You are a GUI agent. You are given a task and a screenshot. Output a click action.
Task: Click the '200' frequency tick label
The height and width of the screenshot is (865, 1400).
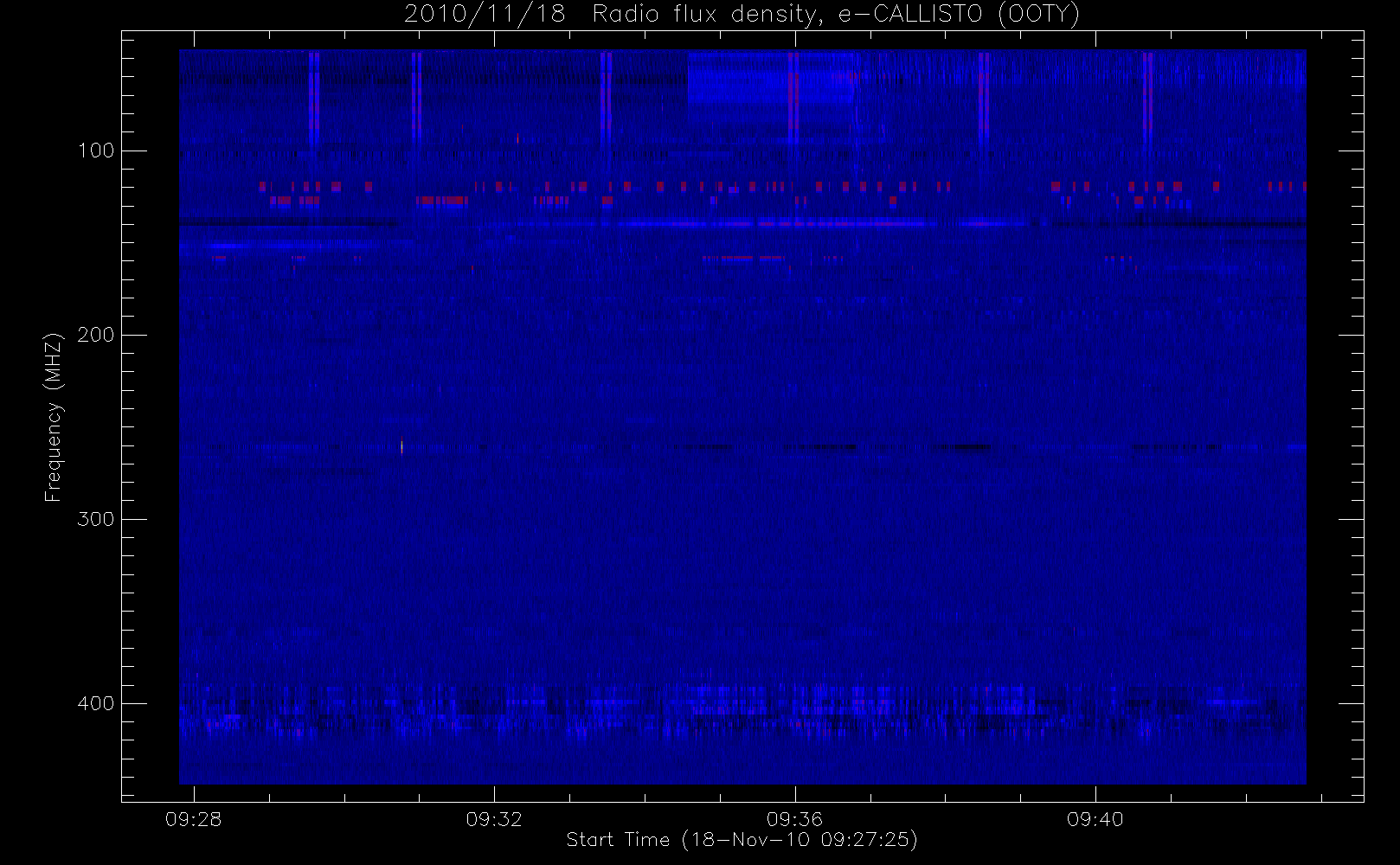pos(96,335)
